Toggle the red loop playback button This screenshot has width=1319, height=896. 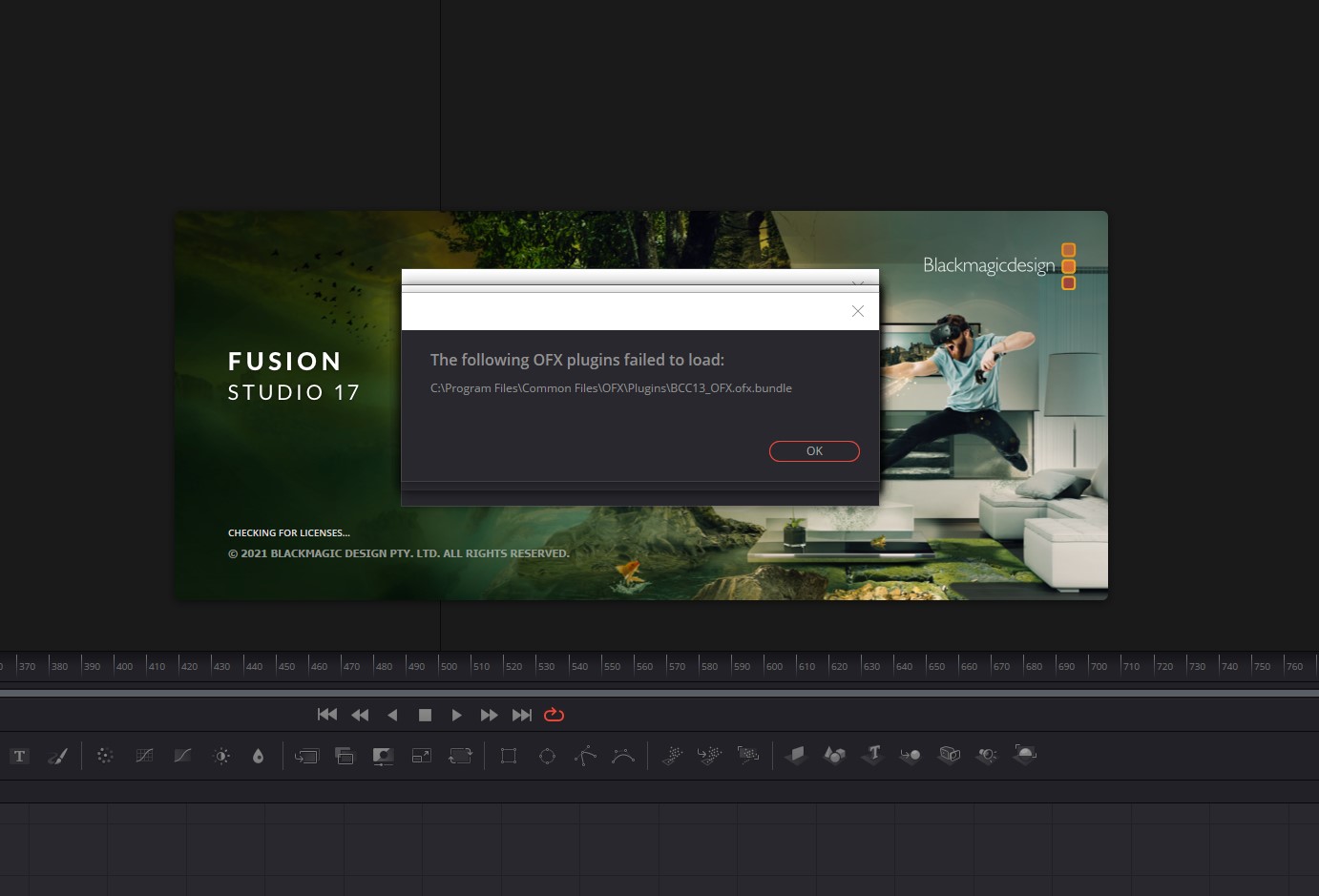pos(555,715)
